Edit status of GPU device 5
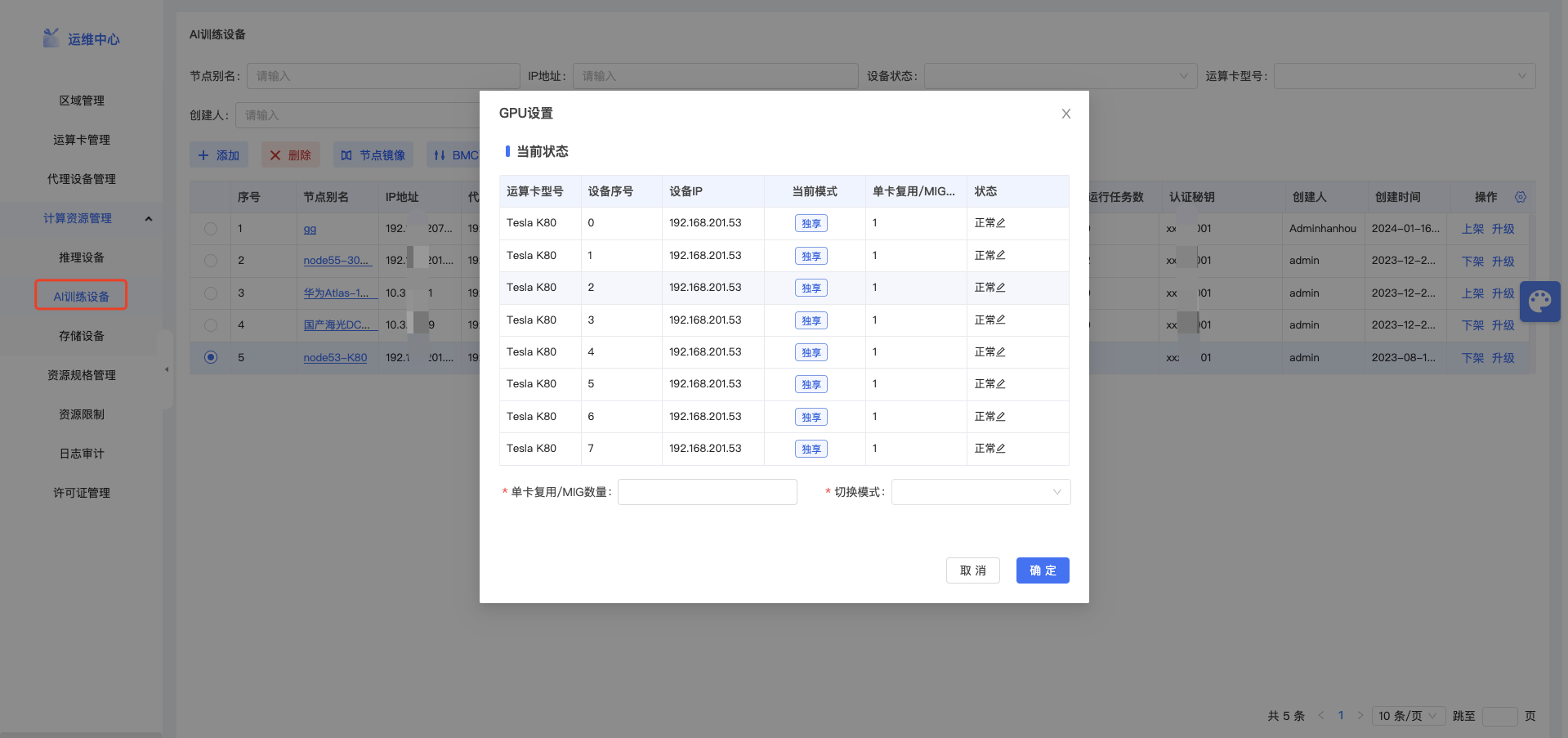The width and height of the screenshot is (1568, 738). (x=1001, y=384)
